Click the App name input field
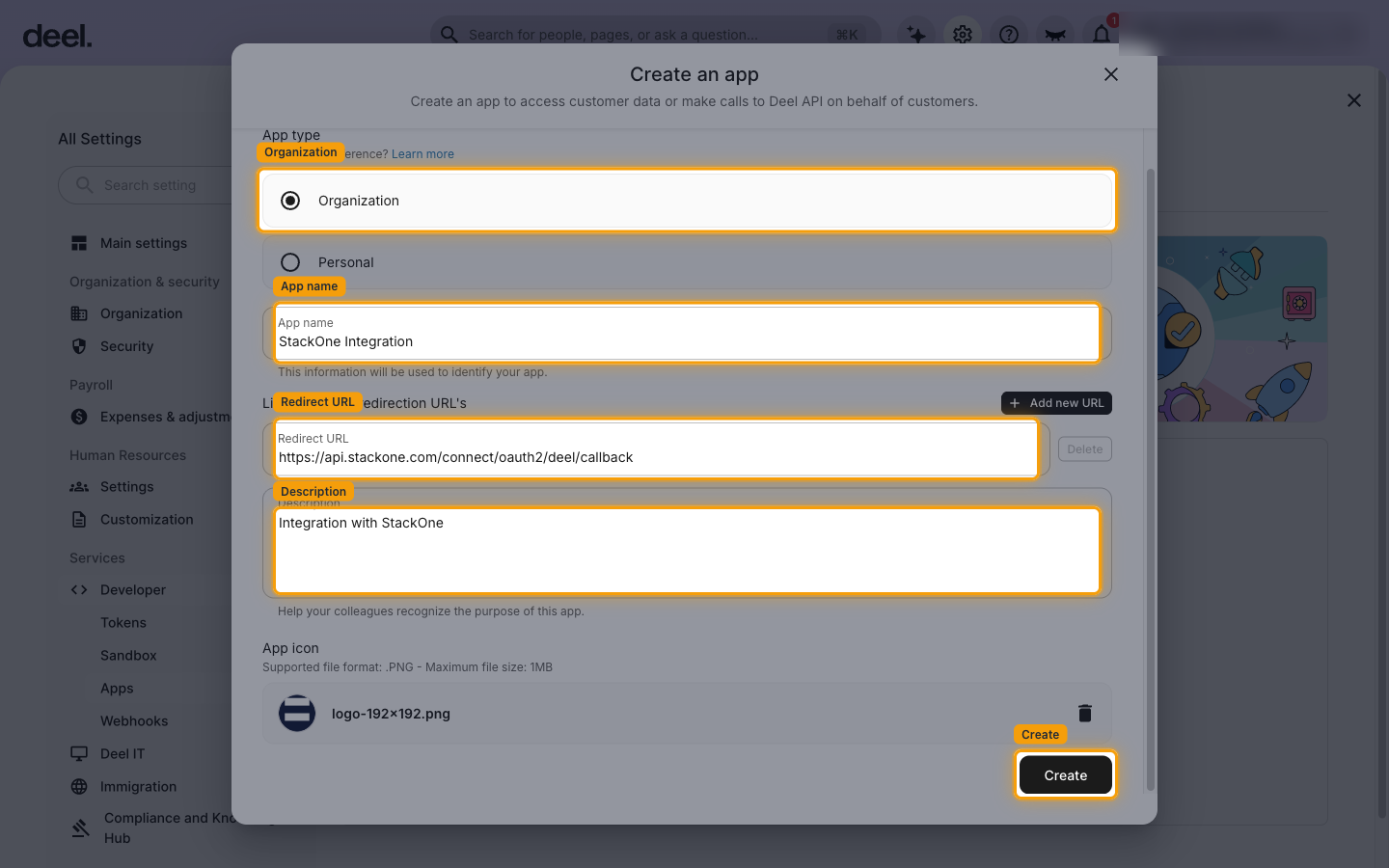The height and width of the screenshot is (868, 1389). [687, 333]
